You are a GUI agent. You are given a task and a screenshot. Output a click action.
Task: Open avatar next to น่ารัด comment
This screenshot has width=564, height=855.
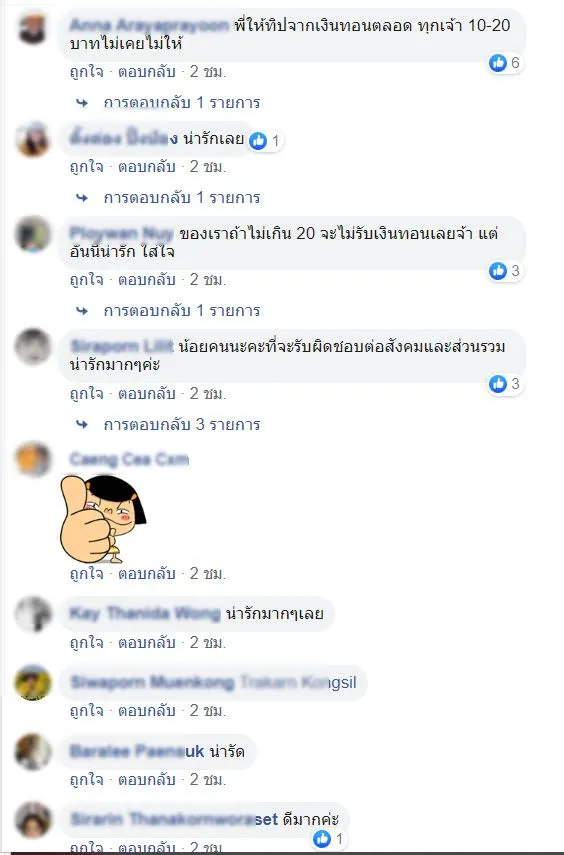(33, 752)
